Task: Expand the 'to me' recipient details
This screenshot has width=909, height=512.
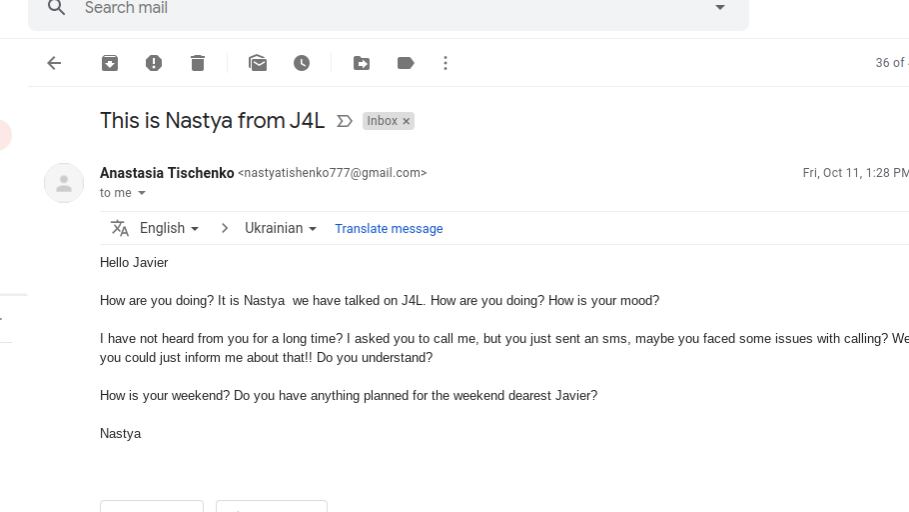Action: (141, 193)
